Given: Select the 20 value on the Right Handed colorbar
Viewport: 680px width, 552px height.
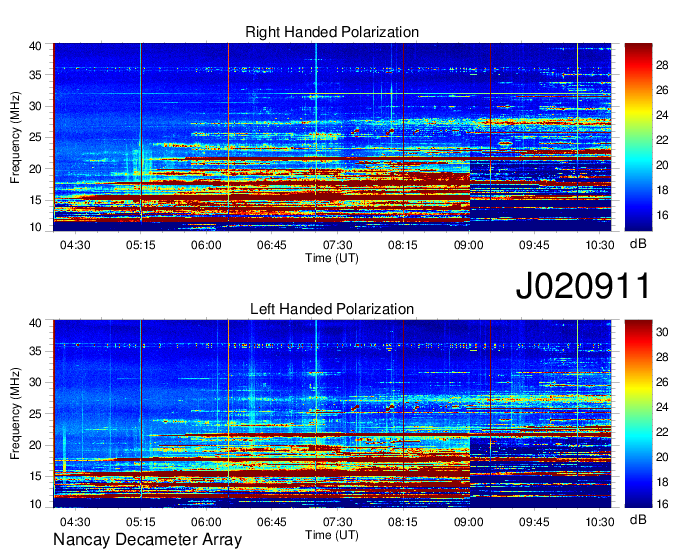Looking at the screenshot, I should coord(662,165).
